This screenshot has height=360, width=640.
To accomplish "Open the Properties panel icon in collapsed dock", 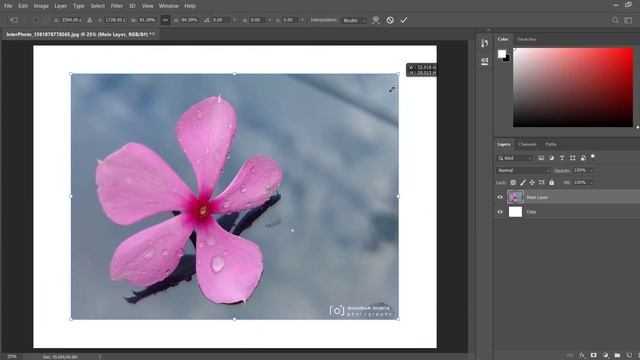I will [x=484, y=61].
